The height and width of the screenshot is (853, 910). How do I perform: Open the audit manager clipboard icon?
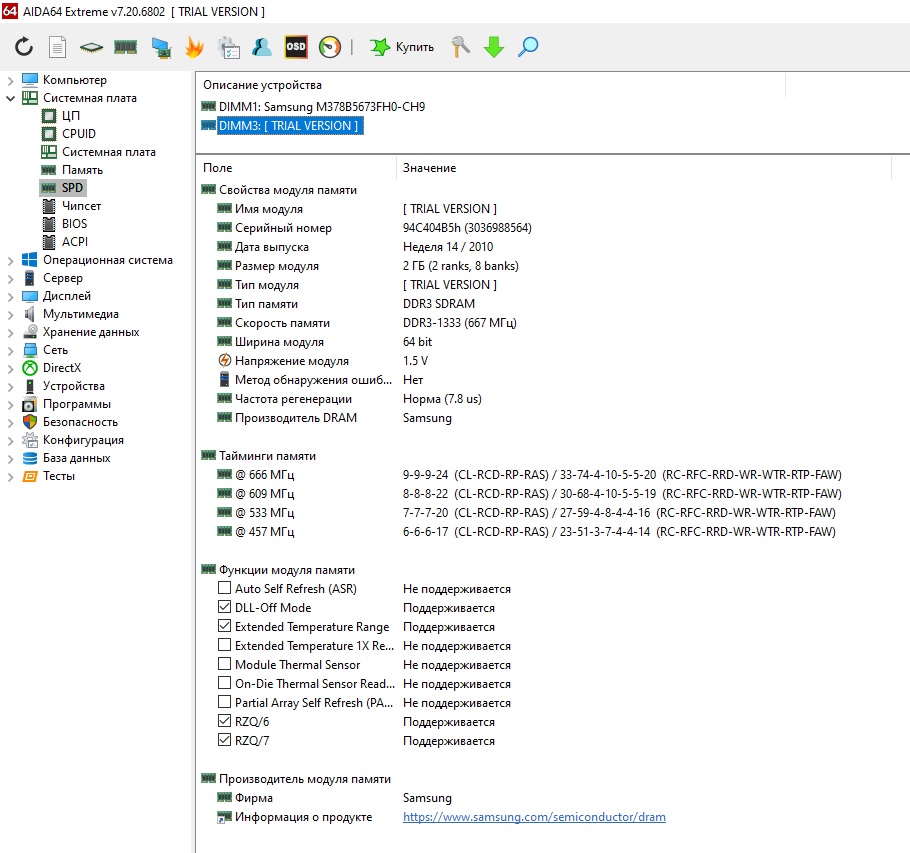[229, 48]
